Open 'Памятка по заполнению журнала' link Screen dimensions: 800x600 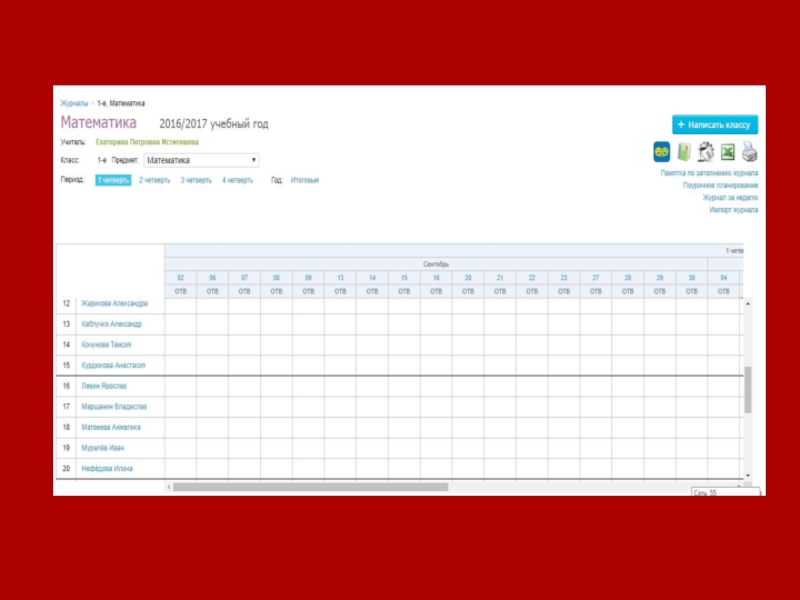point(709,173)
